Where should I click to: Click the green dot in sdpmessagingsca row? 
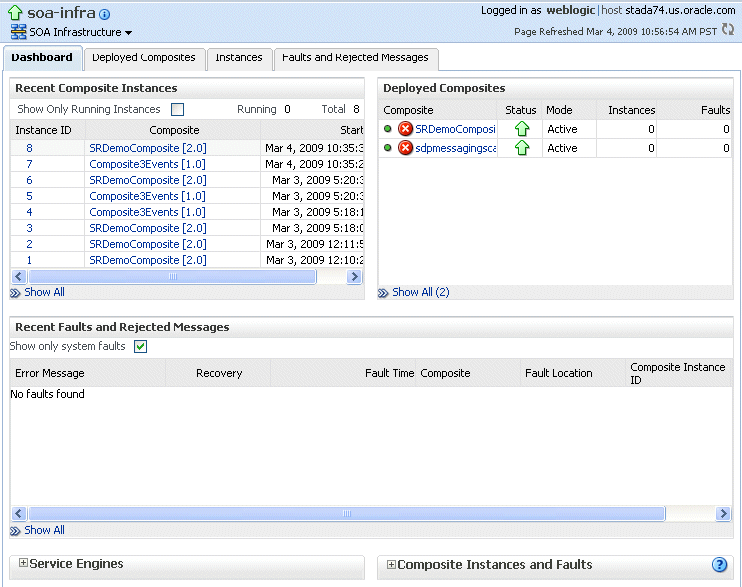pos(388,148)
